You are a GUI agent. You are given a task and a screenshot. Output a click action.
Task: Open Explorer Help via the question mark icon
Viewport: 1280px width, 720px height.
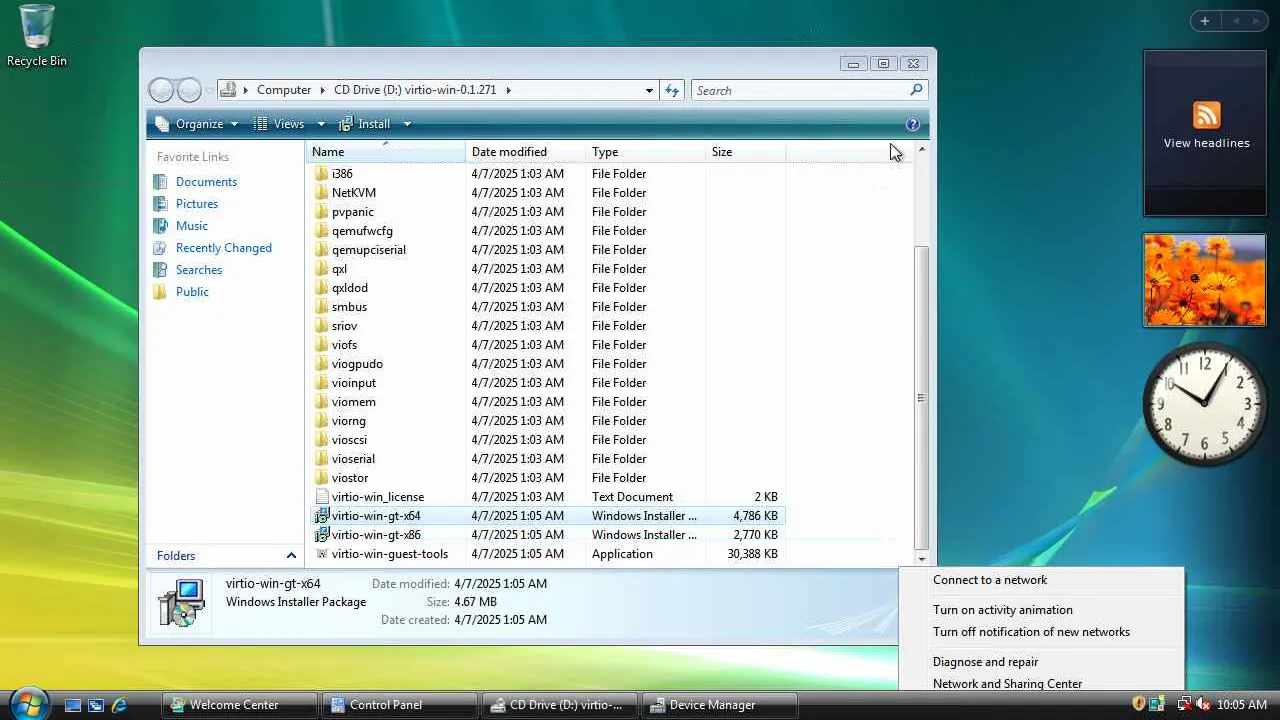pos(912,124)
